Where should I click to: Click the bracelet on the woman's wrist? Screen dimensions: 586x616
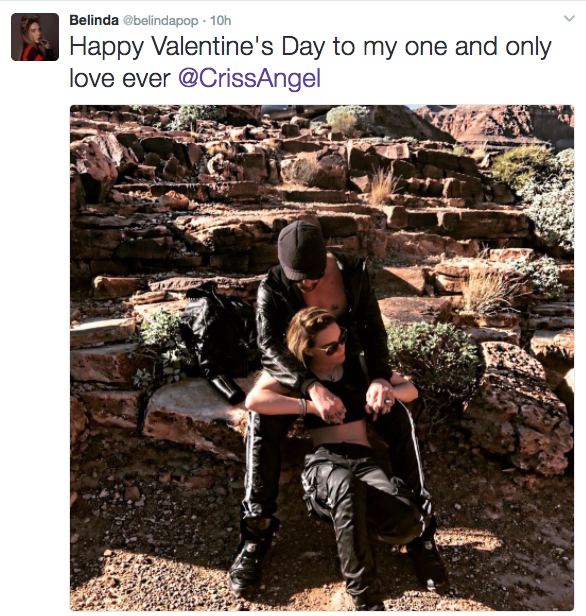tap(302, 407)
